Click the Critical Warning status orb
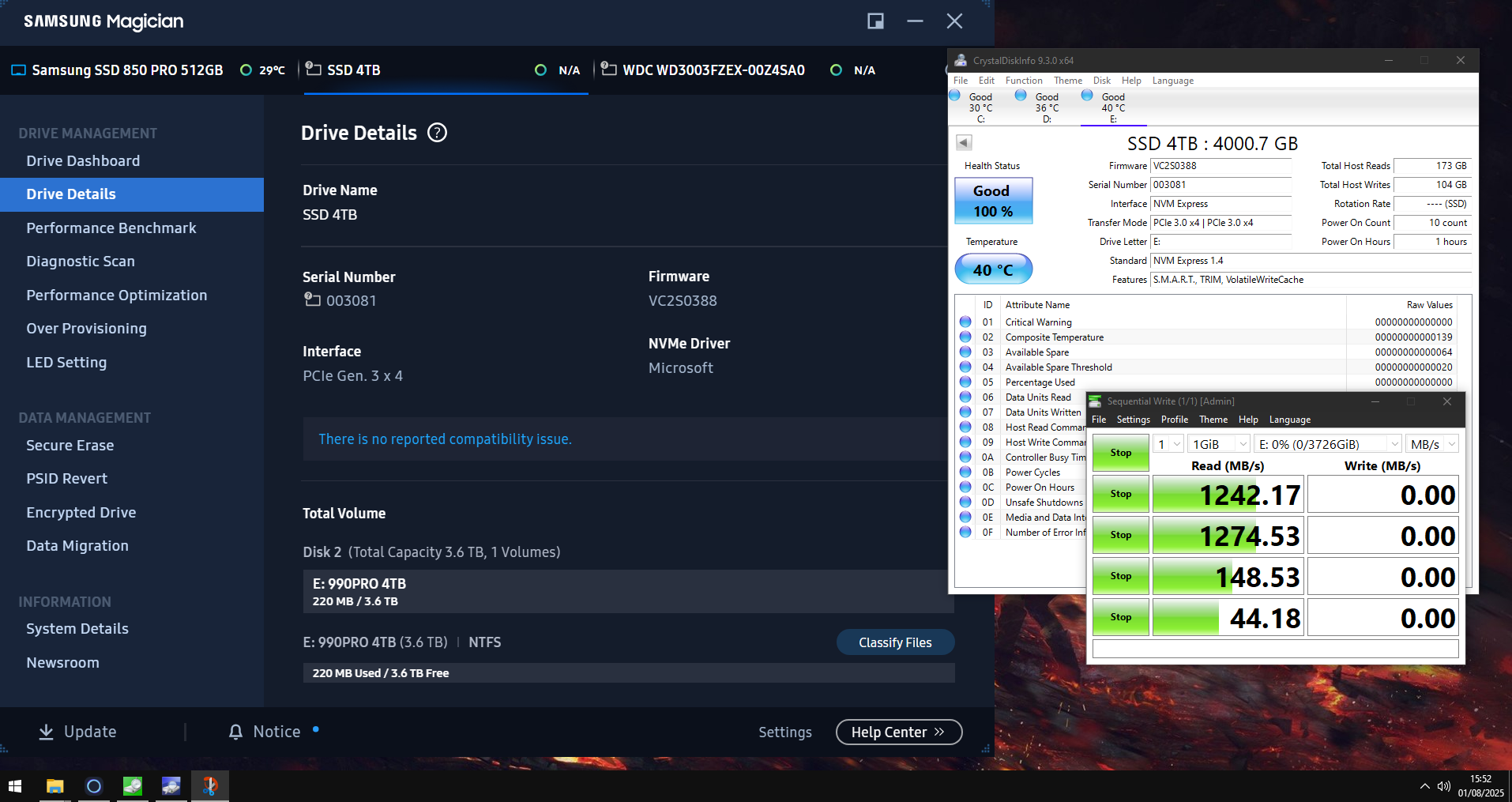Screen dimensions: 1512x802 coord(965,322)
